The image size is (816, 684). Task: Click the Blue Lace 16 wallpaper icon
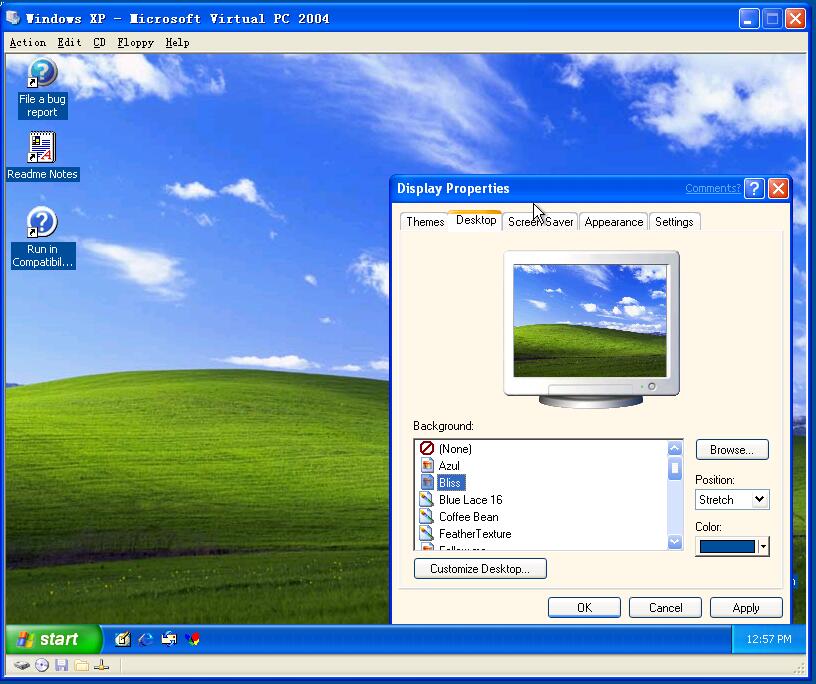point(427,500)
